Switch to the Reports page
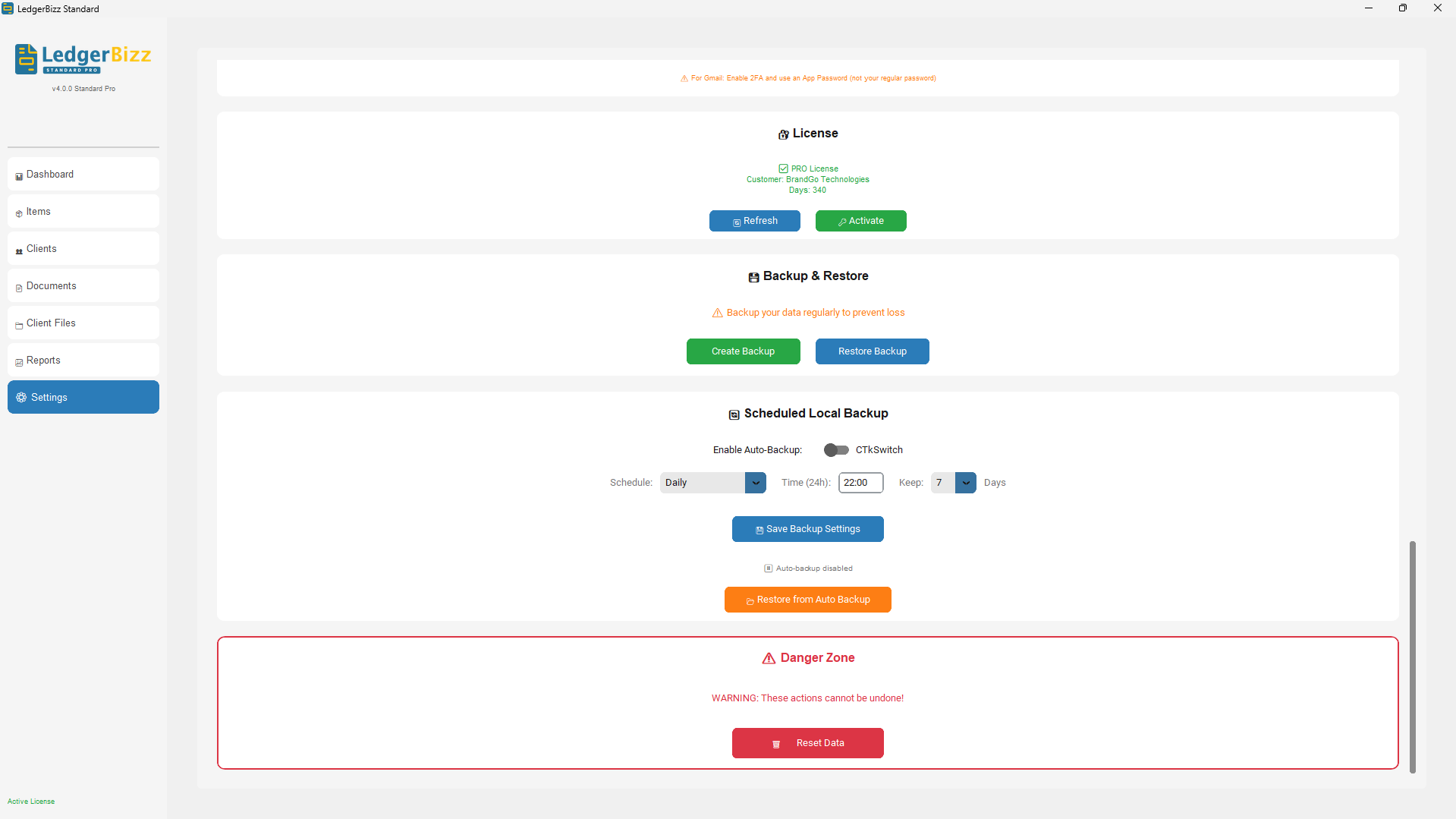Image resolution: width=1456 pixels, height=819 pixels. (x=83, y=360)
